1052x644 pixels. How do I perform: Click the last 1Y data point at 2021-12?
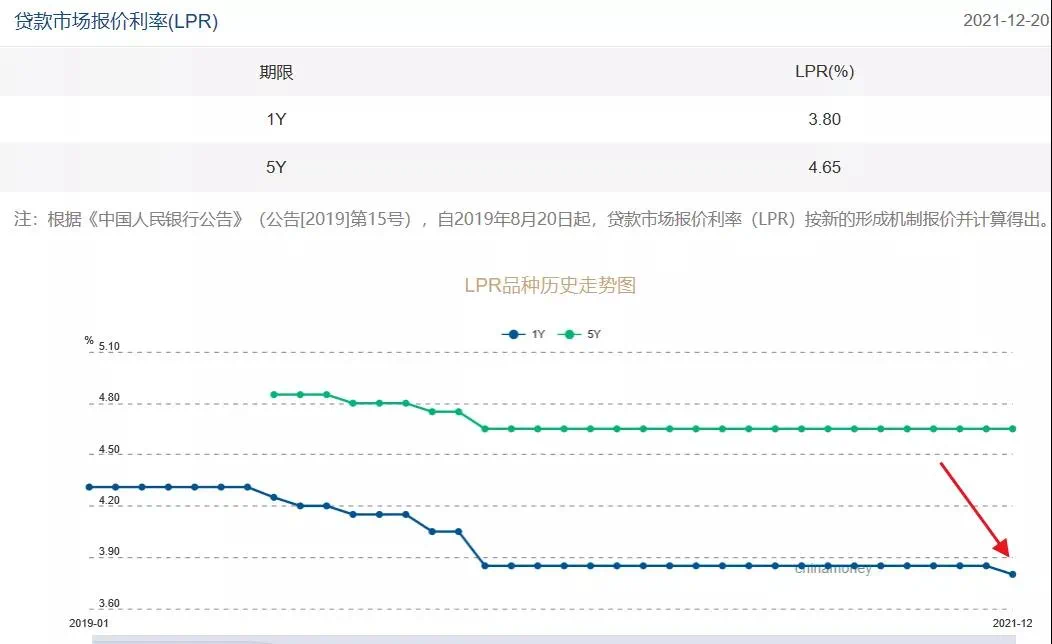(1012, 574)
